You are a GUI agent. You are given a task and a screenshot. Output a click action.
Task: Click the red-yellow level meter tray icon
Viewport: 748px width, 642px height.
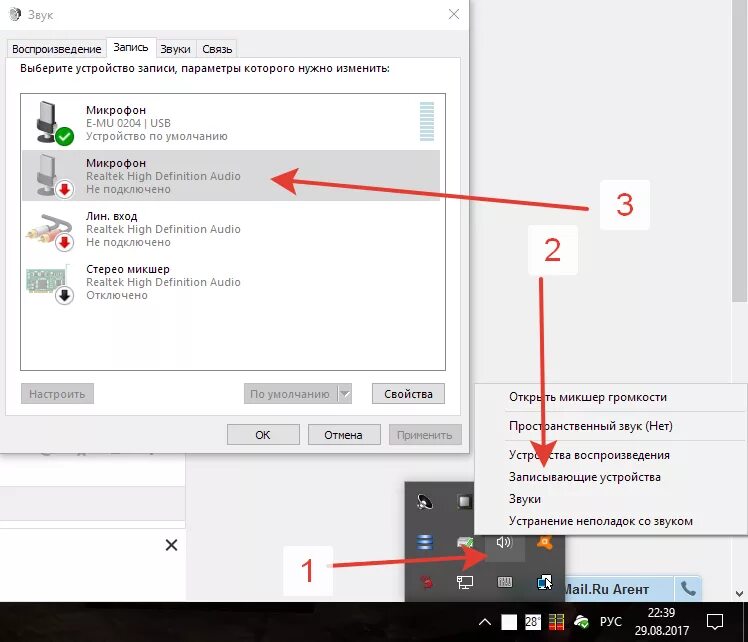[x=556, y=622]
